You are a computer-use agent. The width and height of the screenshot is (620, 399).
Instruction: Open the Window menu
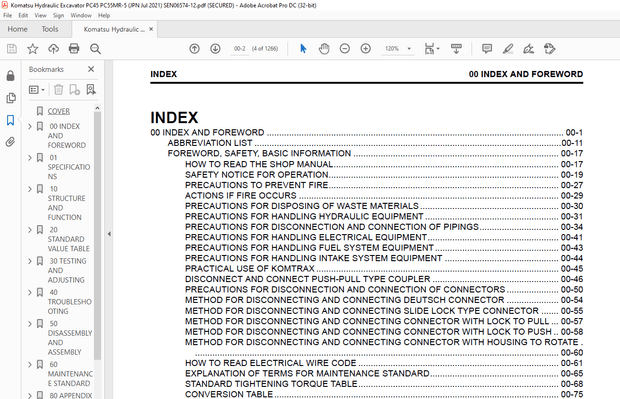tap(81, 15)
